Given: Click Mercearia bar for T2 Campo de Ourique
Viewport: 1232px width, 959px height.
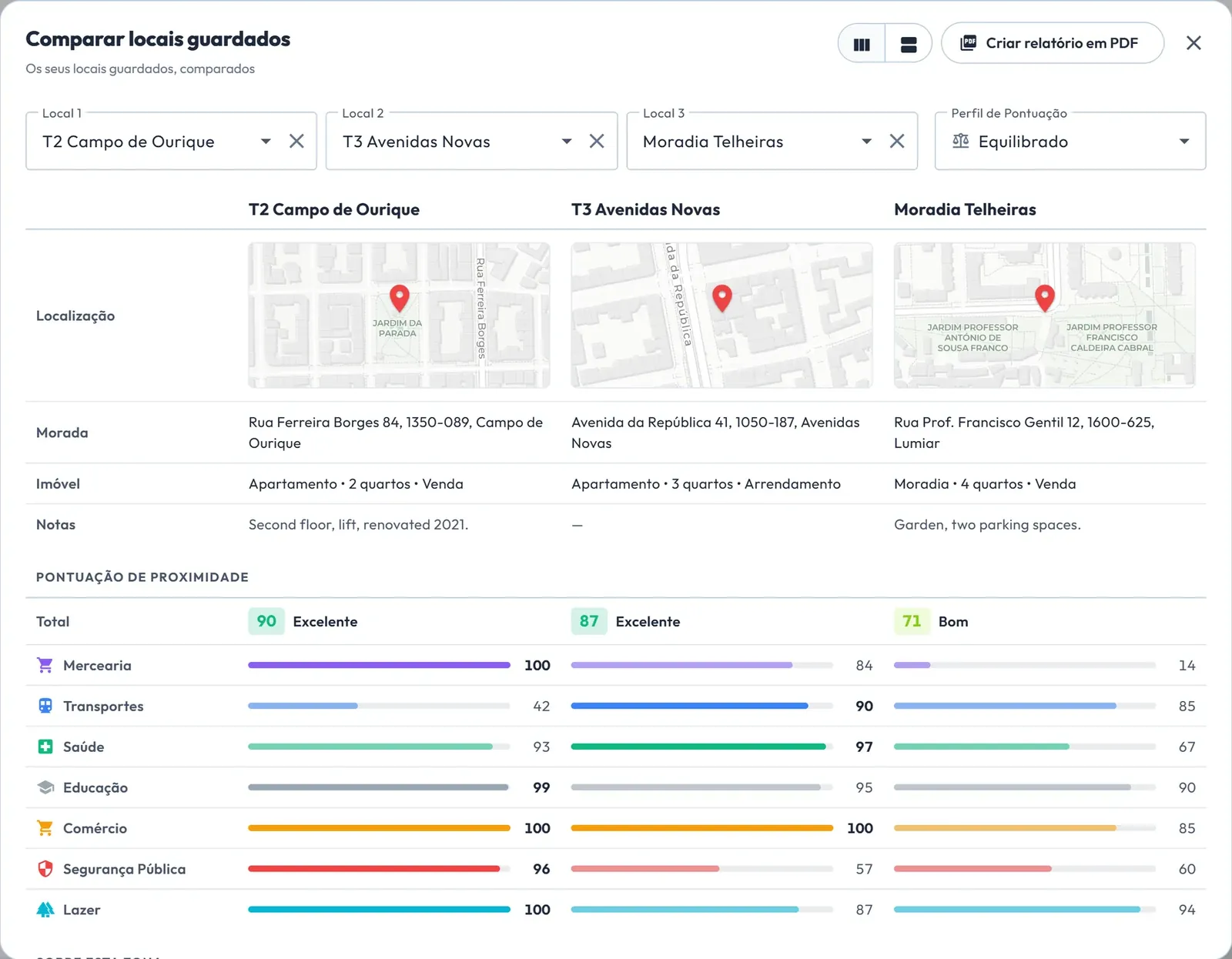Looking at the screenshot, I should tap(379, 665).
